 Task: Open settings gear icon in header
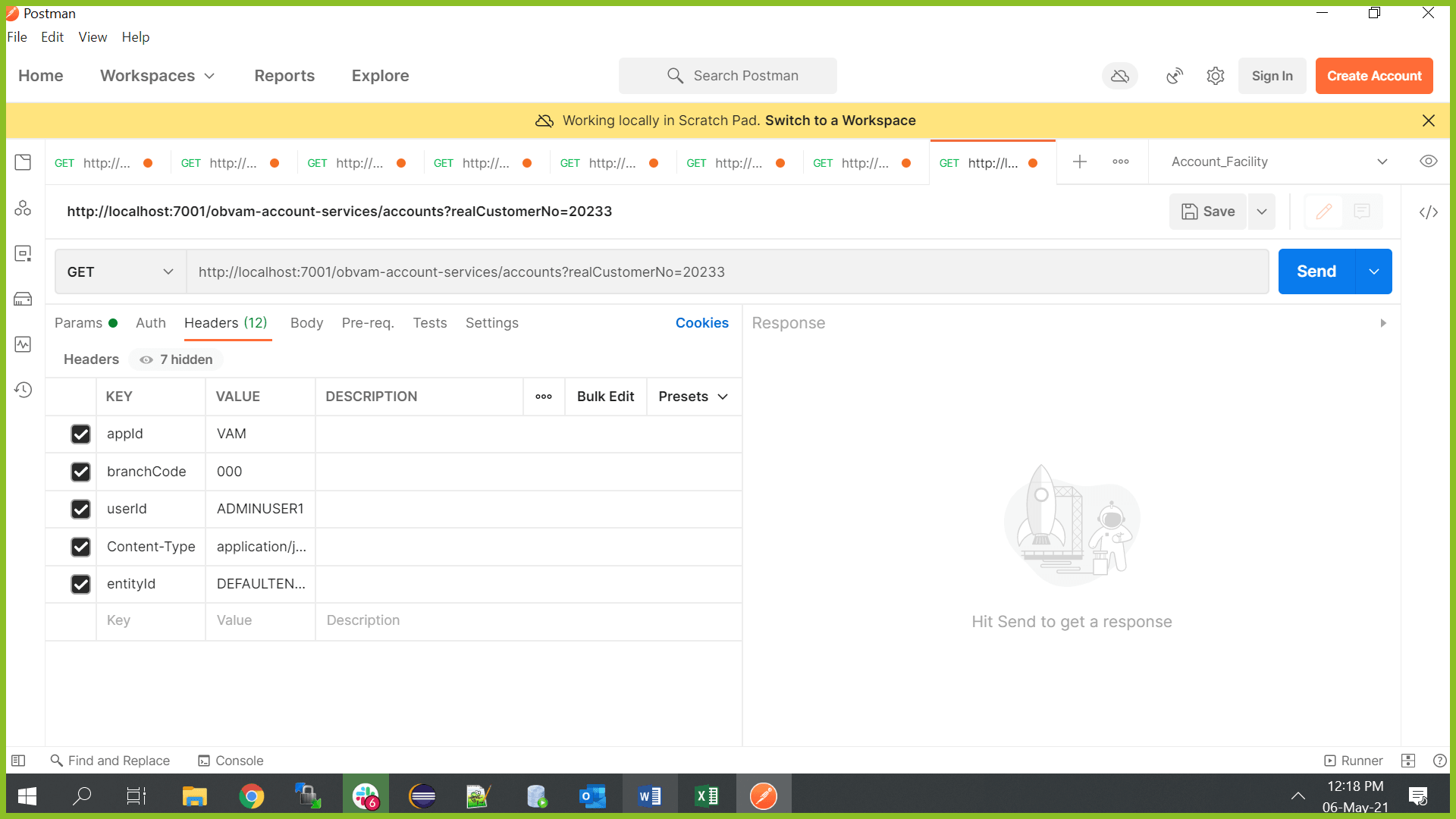coord(1216,76)
